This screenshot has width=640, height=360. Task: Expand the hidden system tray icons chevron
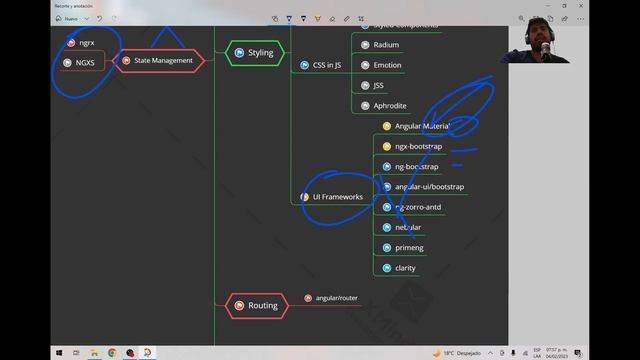tap(490, 353)
